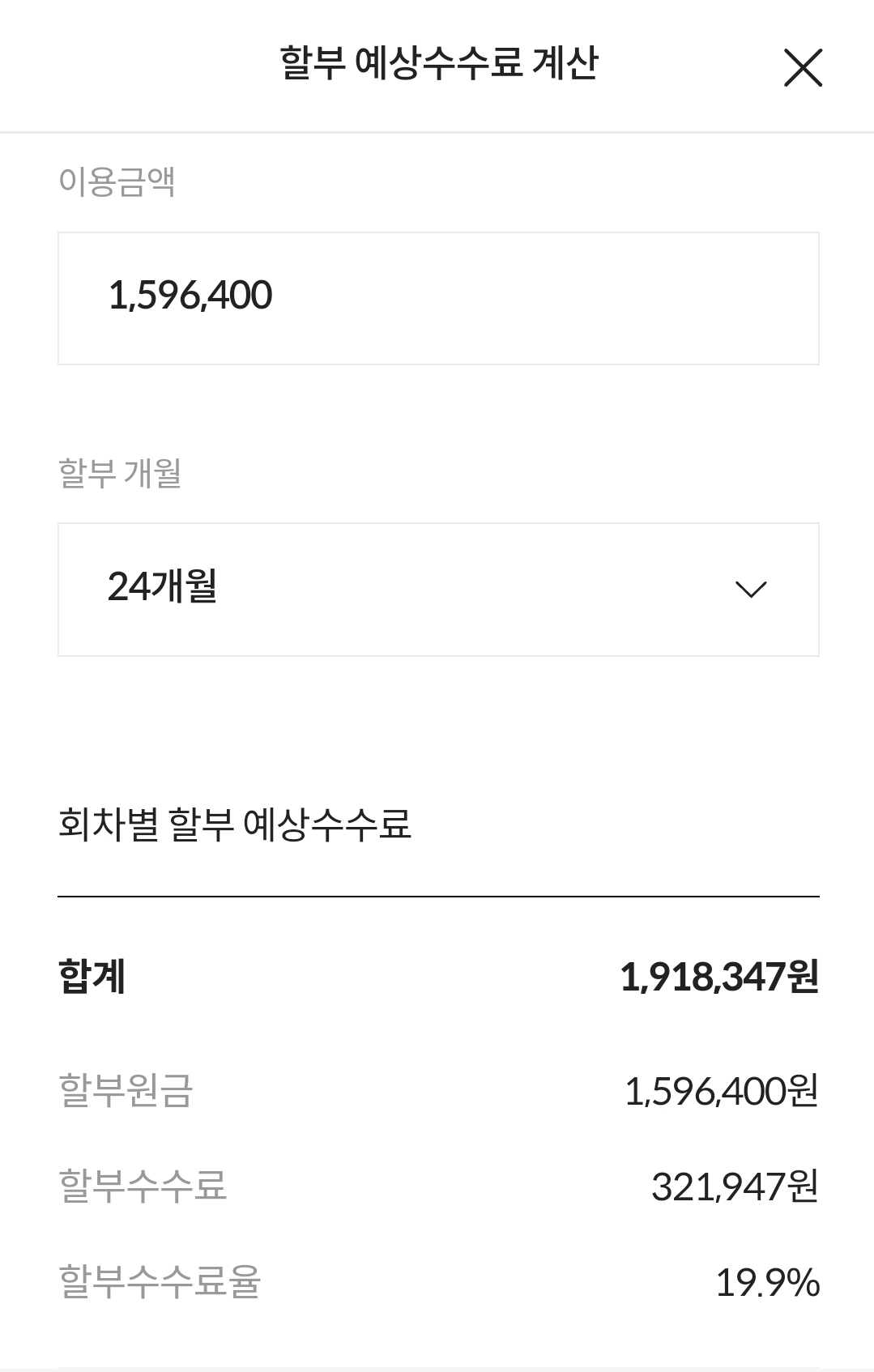
Task: Click the chevron arrow beside 24개월
Action: 750,589
